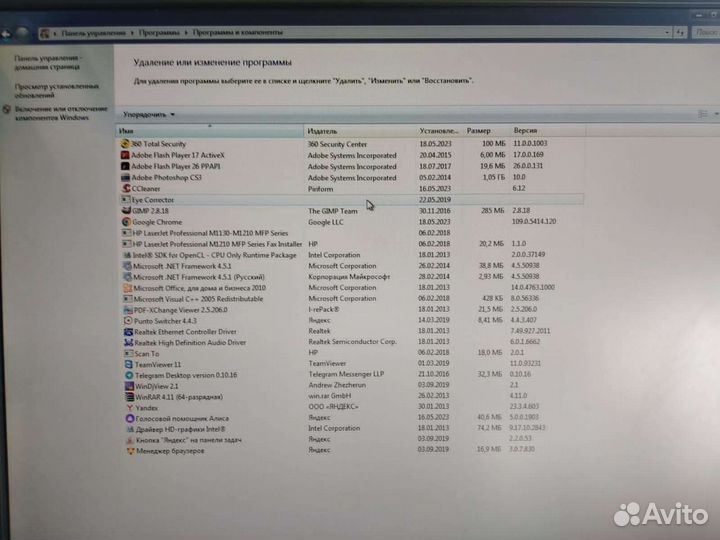Viewport: 720px width, 540px height.
Task: Click the publisher cell "ООО «ЯНДЕКС»"
Action: point(333,406)
